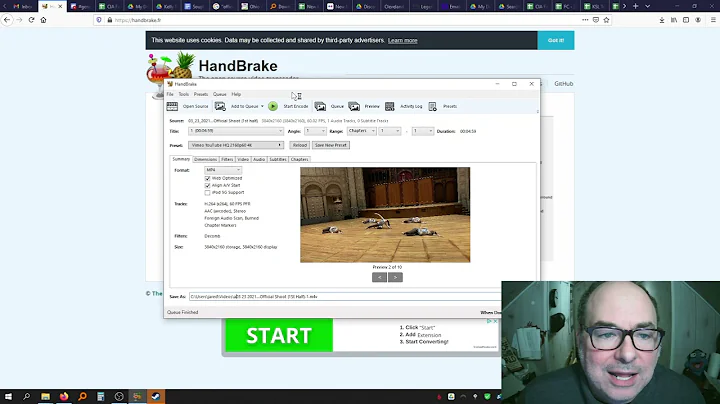Show next preview image
Viewport: 720px width, 404px height.
coord(395,277)
